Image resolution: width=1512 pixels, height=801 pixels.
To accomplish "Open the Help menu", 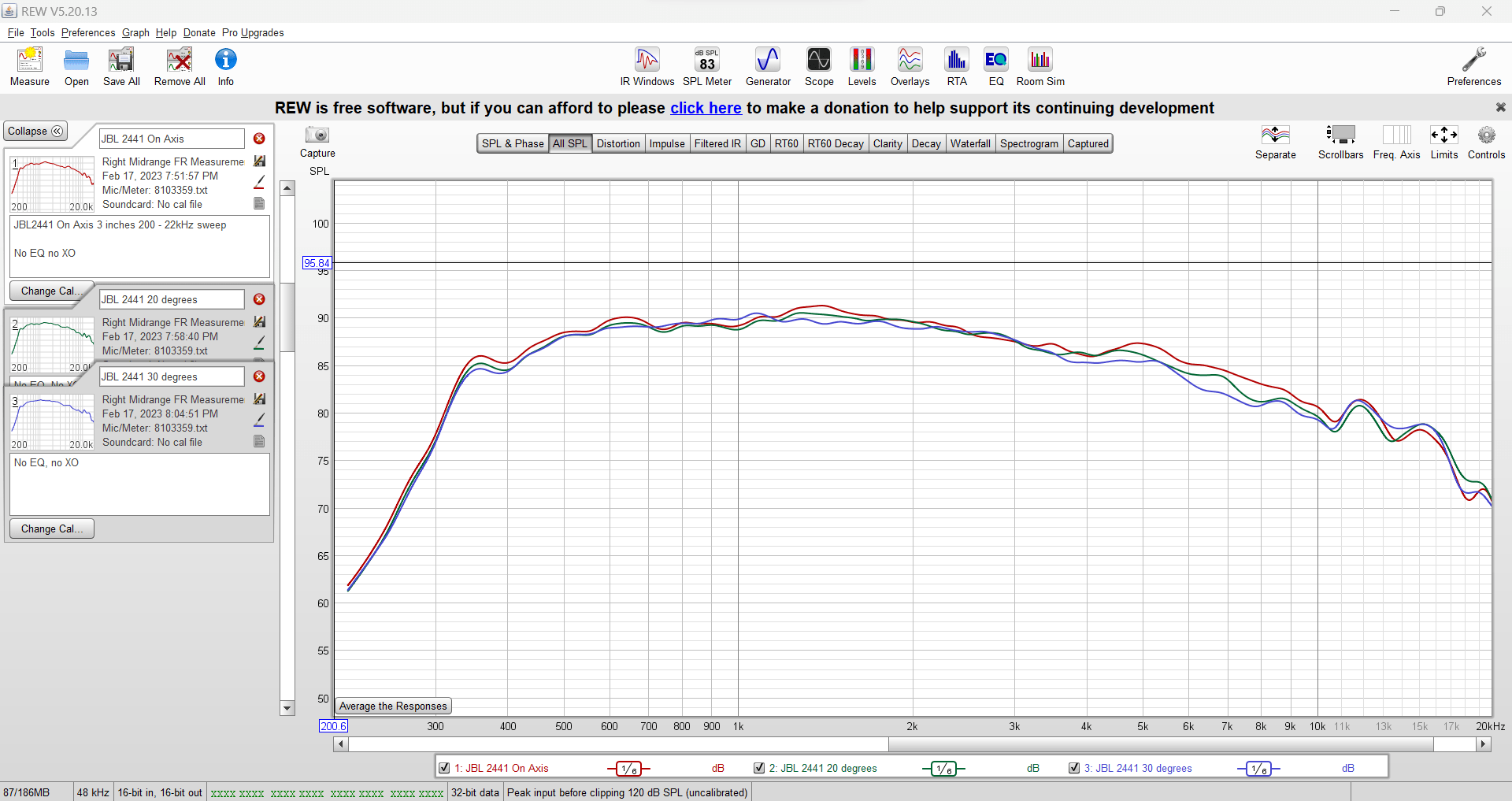I will point(166,32).
